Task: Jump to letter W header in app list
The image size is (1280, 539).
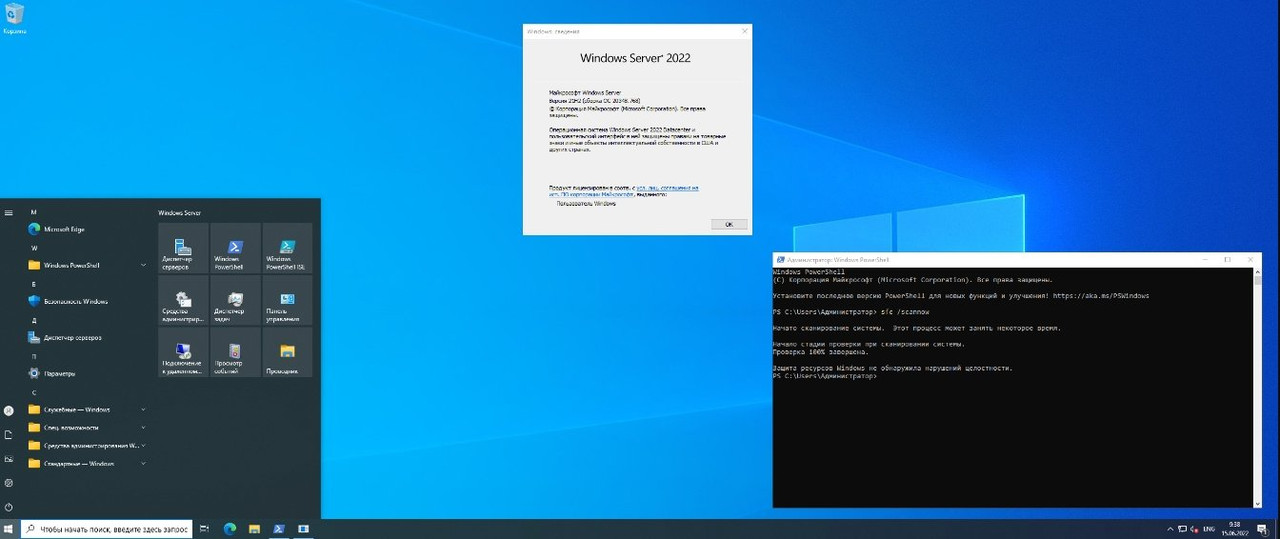Action: point(34,247)
